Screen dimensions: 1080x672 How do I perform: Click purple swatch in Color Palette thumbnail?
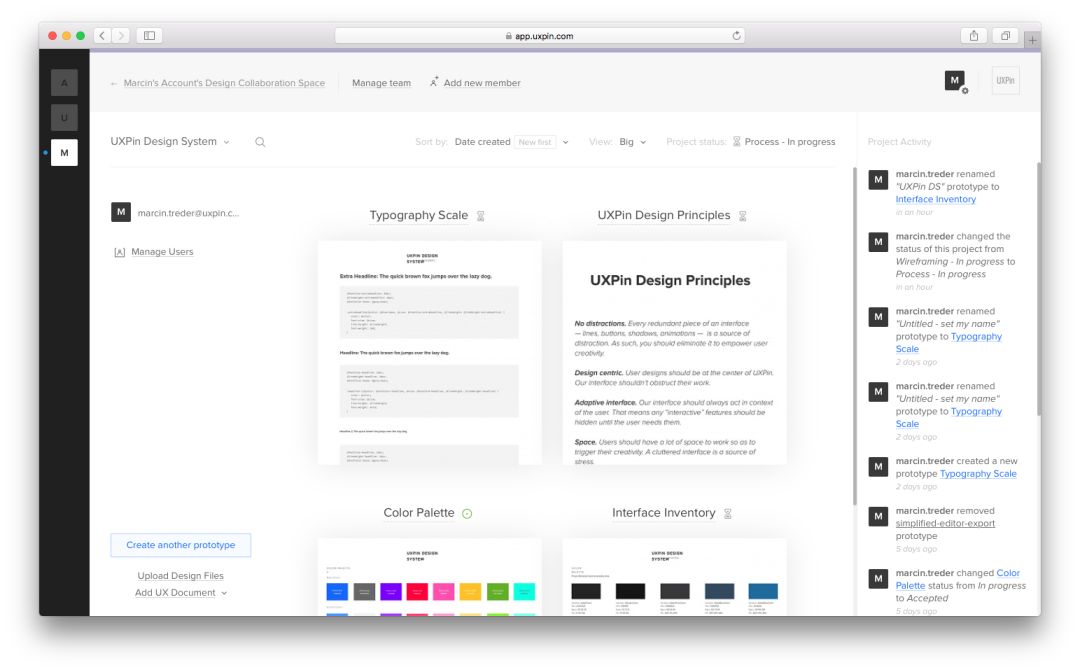click(x=391, y=591)
